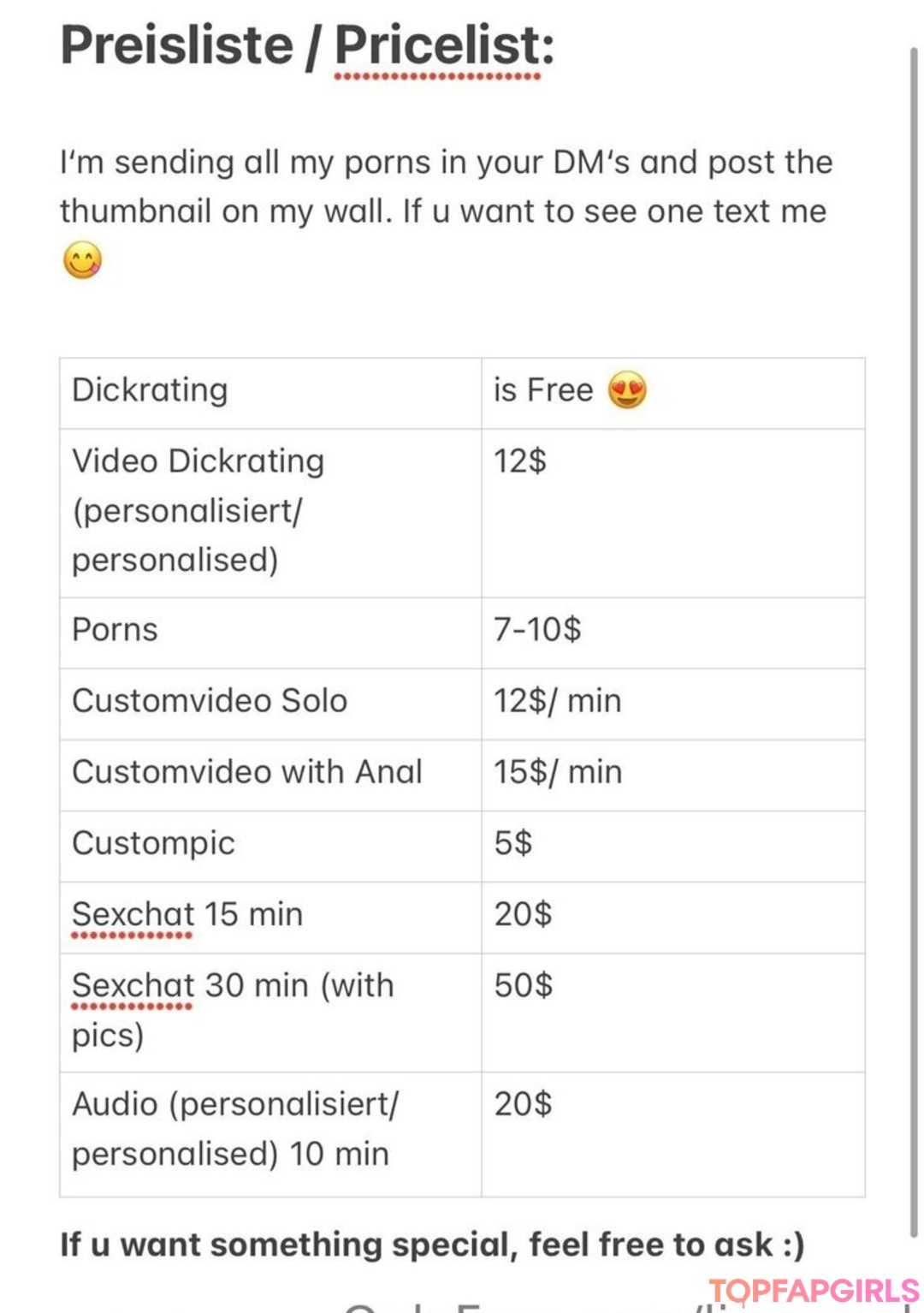Click the heart-eyes emoji next to 'is Free'
The image size is (924, 1313).
tap(627, 390)
